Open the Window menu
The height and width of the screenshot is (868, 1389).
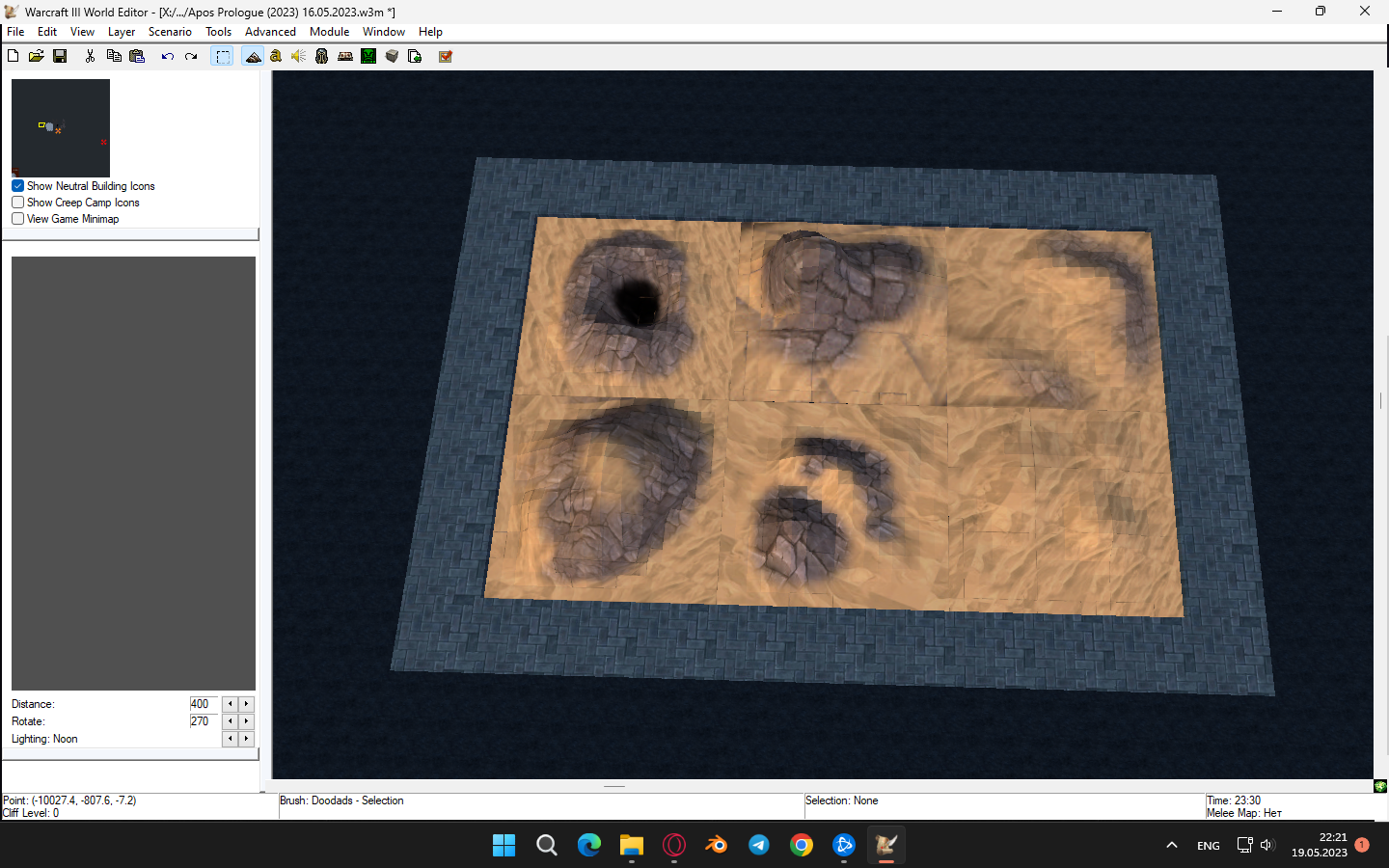click(x=384, y=32)
